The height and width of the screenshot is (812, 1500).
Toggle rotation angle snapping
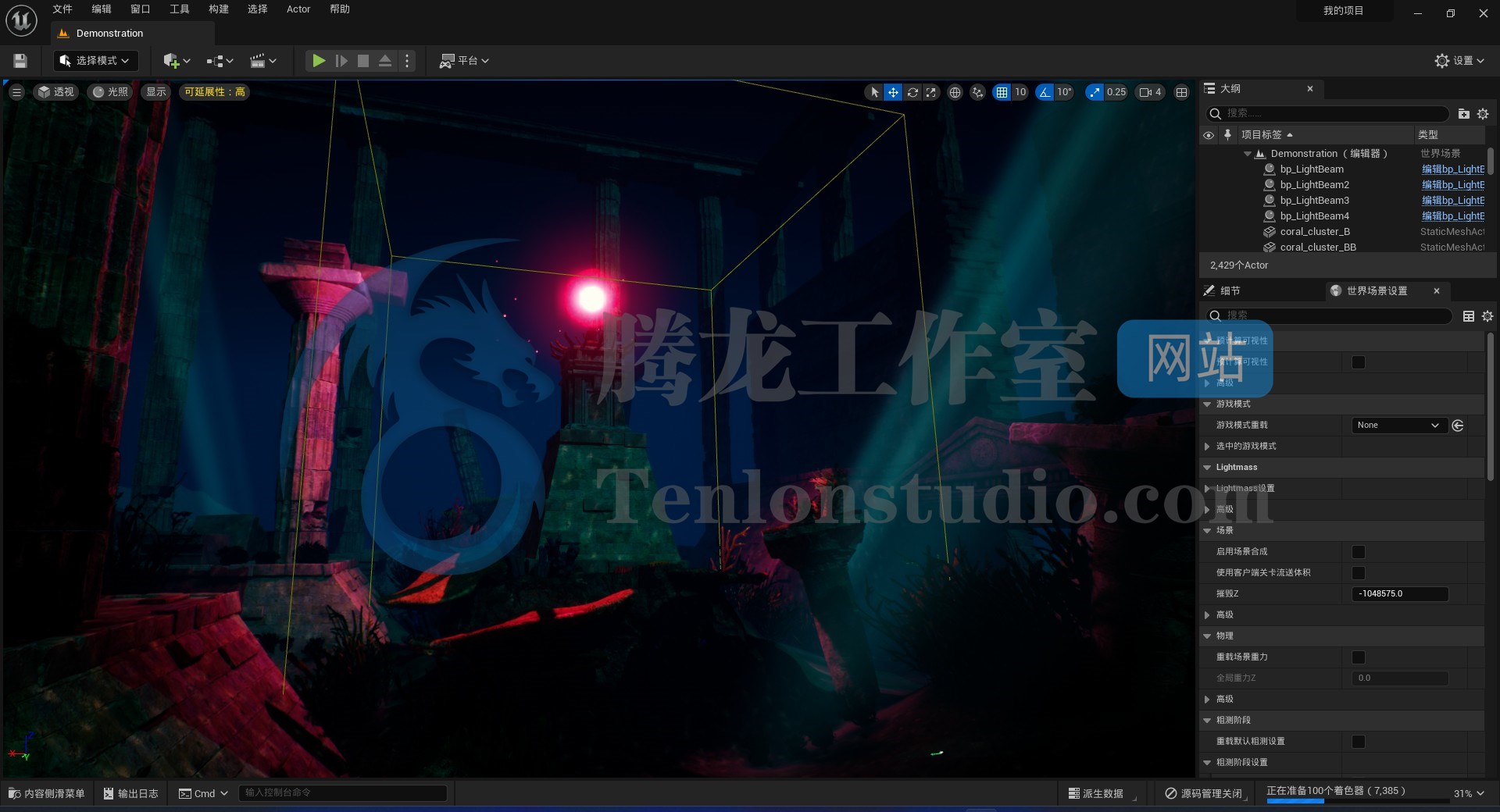[x=1045, y=92]
